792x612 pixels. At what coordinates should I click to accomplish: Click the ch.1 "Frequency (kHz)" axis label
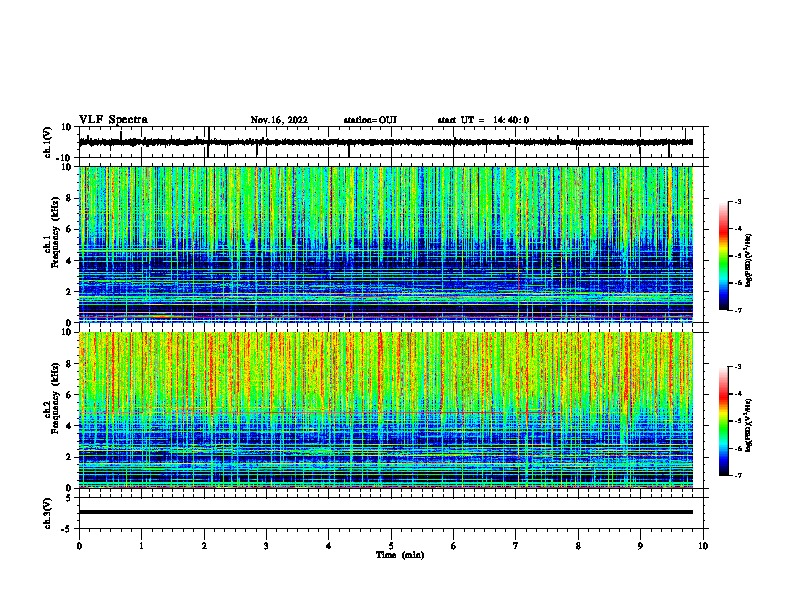[55, 233]
